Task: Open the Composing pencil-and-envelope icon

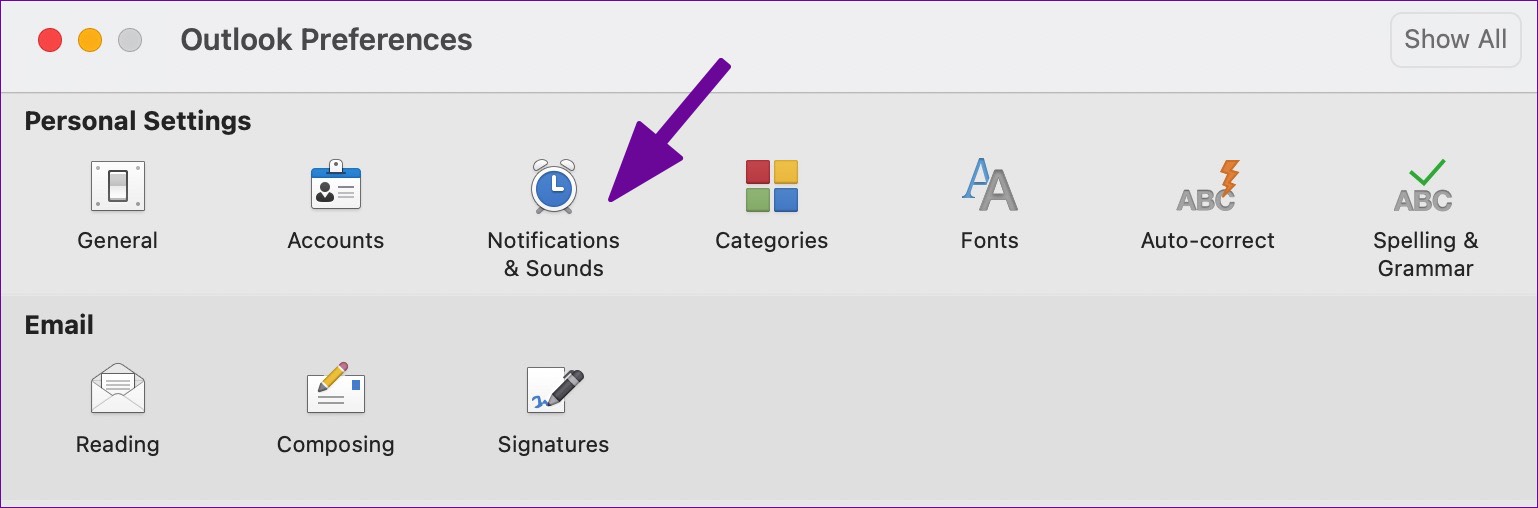Action: click(336, 389)
